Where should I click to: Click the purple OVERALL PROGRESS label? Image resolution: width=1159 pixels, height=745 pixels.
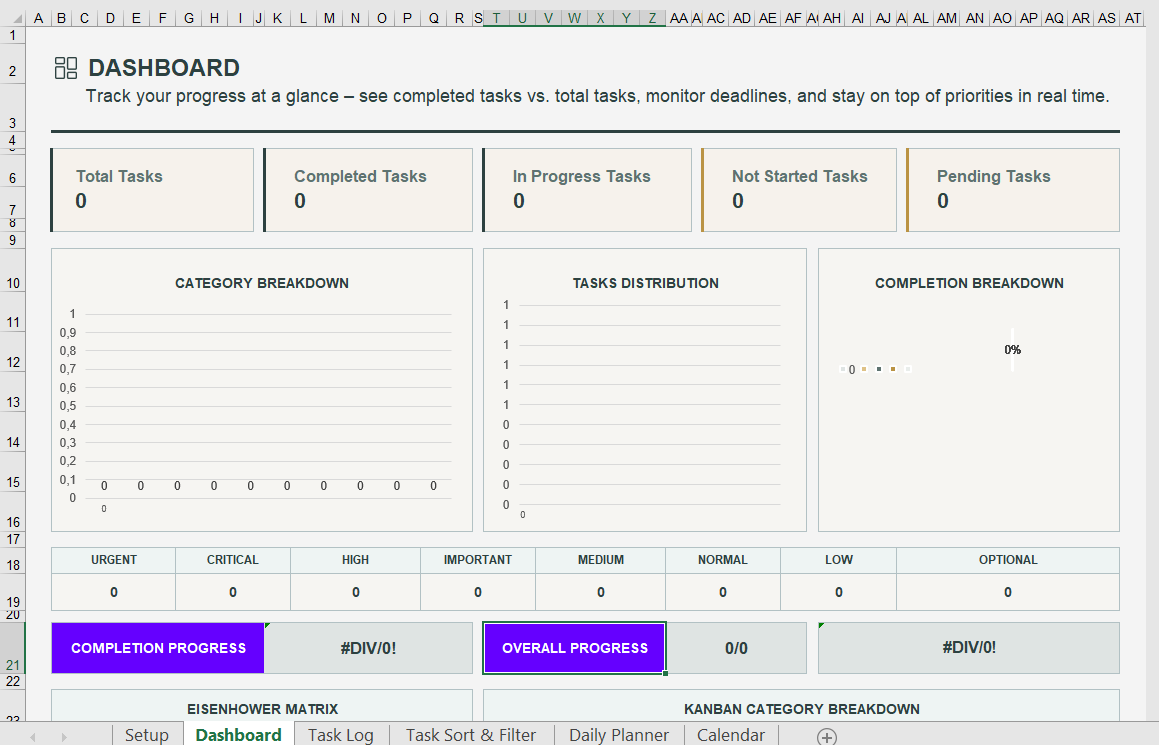pyautogui.click(x=575, y=648)
